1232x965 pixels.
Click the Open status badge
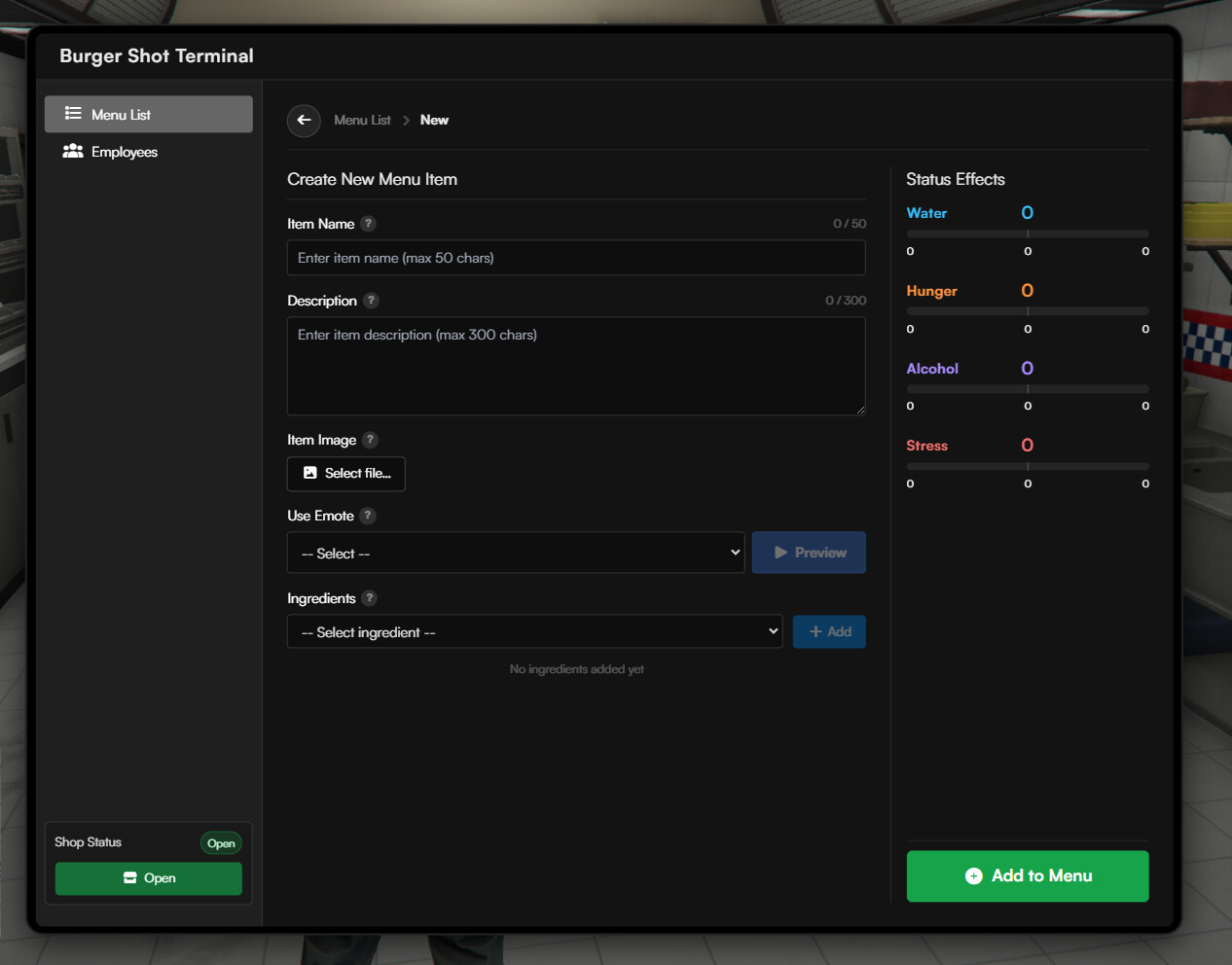[221, 843]
